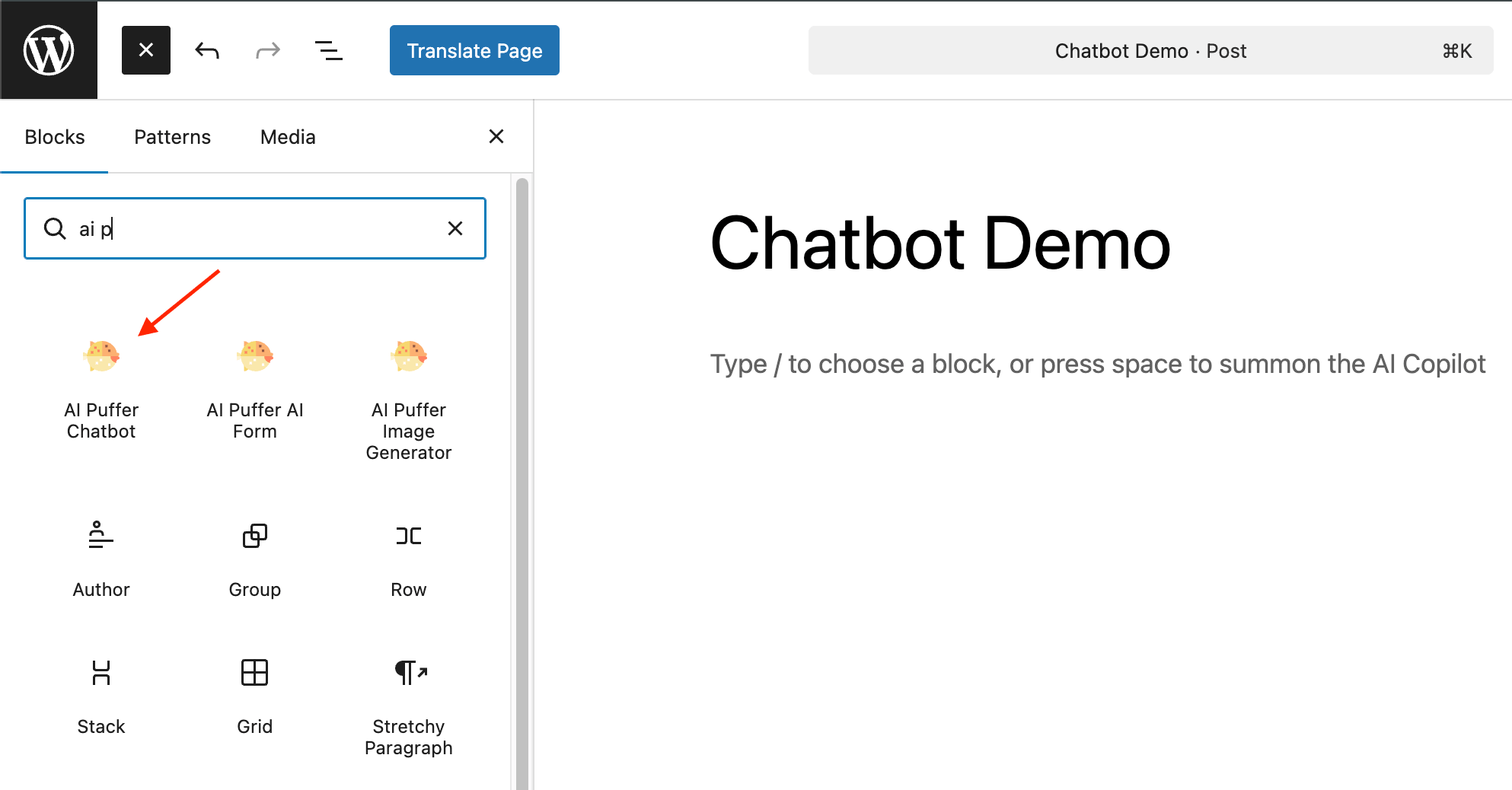The image size is (1512, 790).
Task: Insert the AI Puffer AI Form block
Action: [255, 390]
